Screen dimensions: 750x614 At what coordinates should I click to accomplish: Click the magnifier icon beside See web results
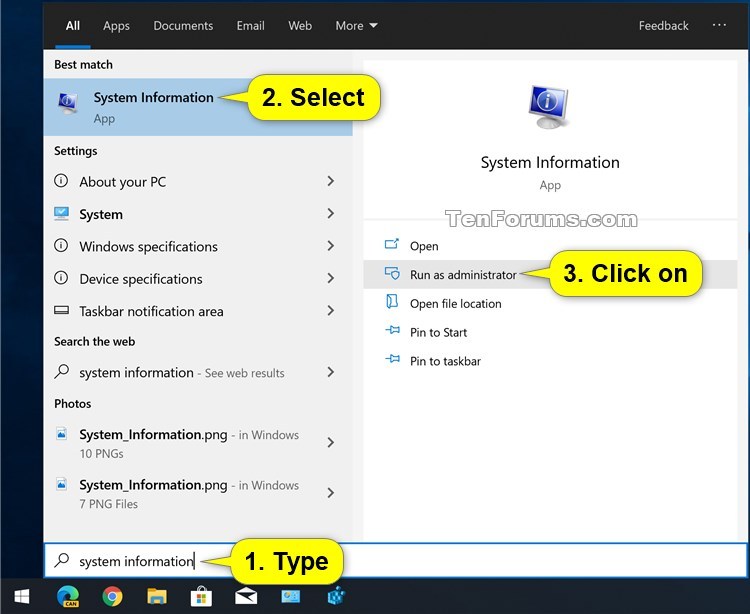[62, 371]
